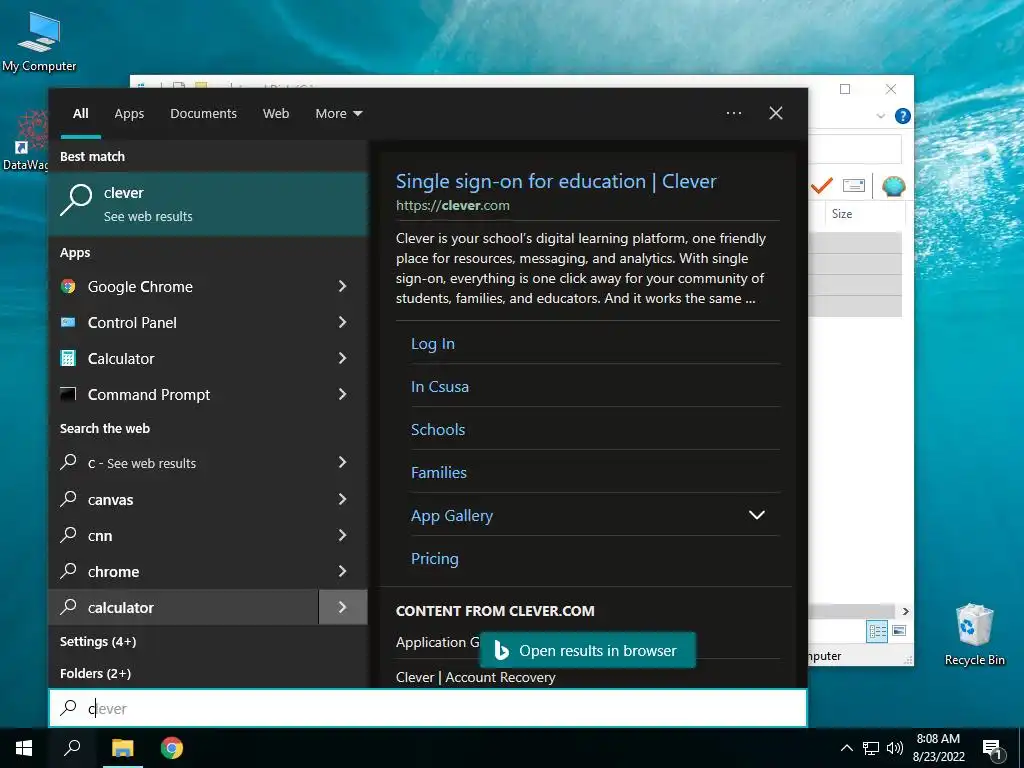Click the Windows Start button
Screen dimensions: 1024x768
(24, 748)
